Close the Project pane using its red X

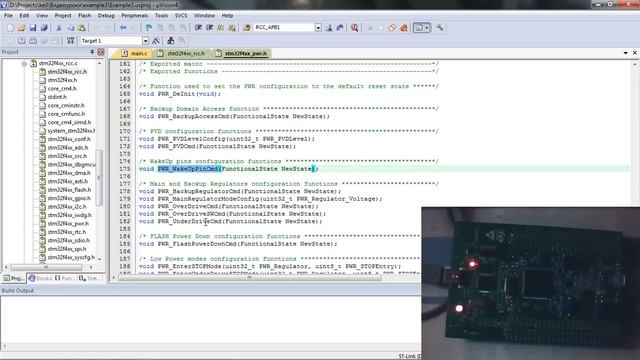[100, 52]
